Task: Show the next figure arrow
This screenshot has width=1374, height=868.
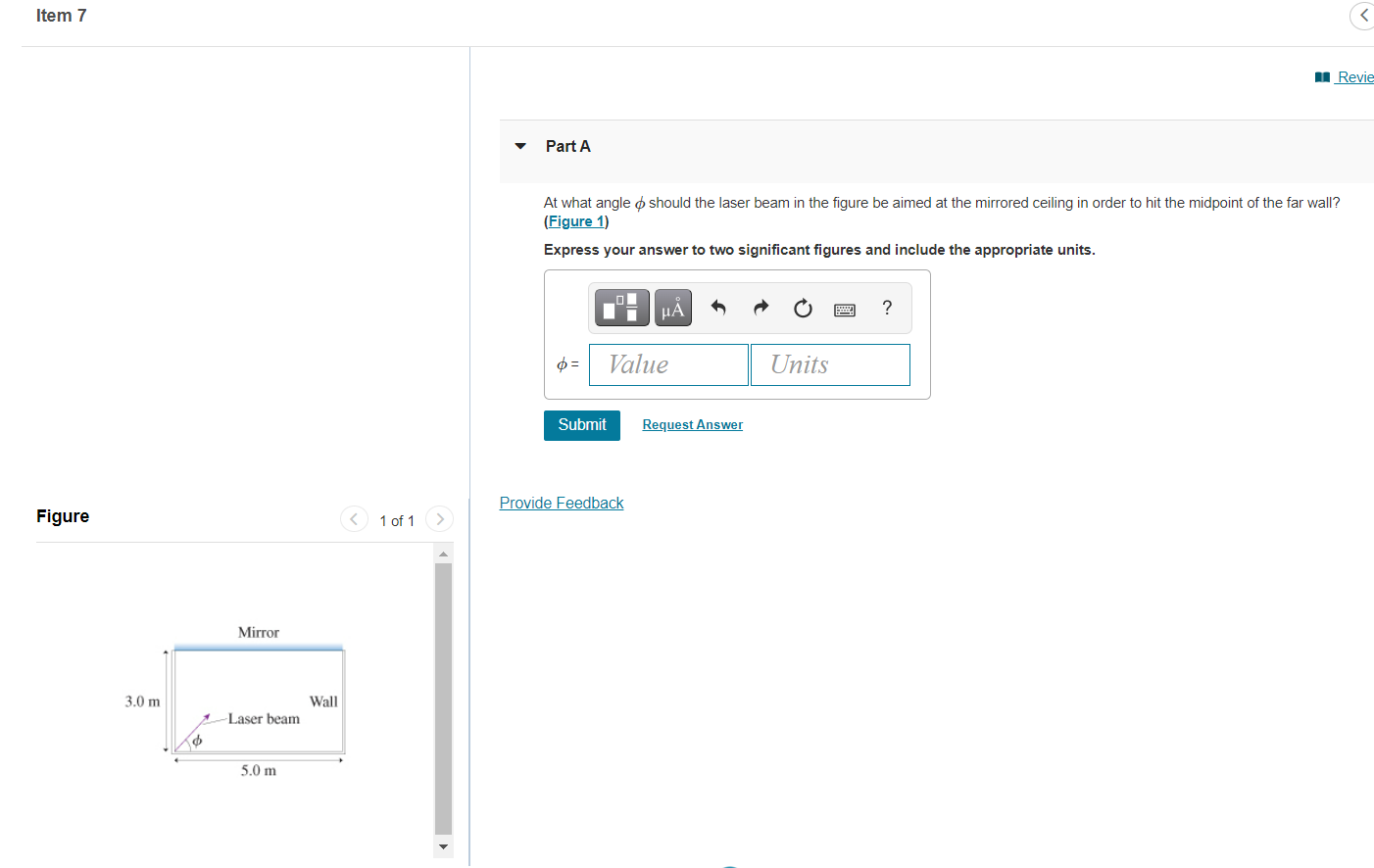Action: tap(440, 519)
